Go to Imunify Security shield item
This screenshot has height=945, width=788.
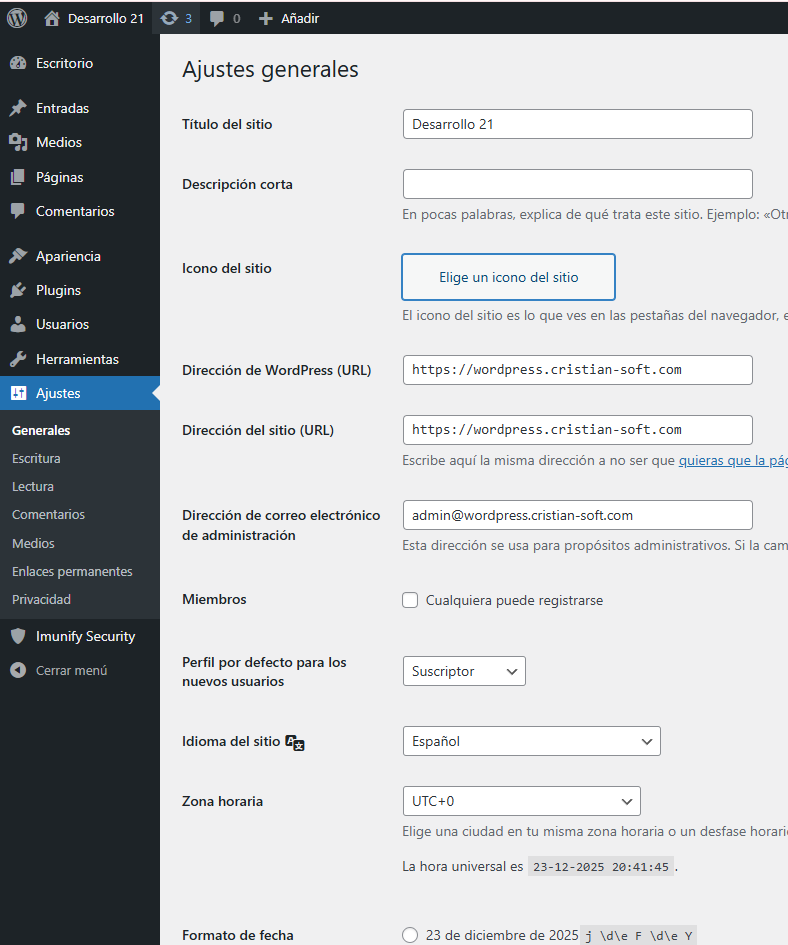(85, 636)
